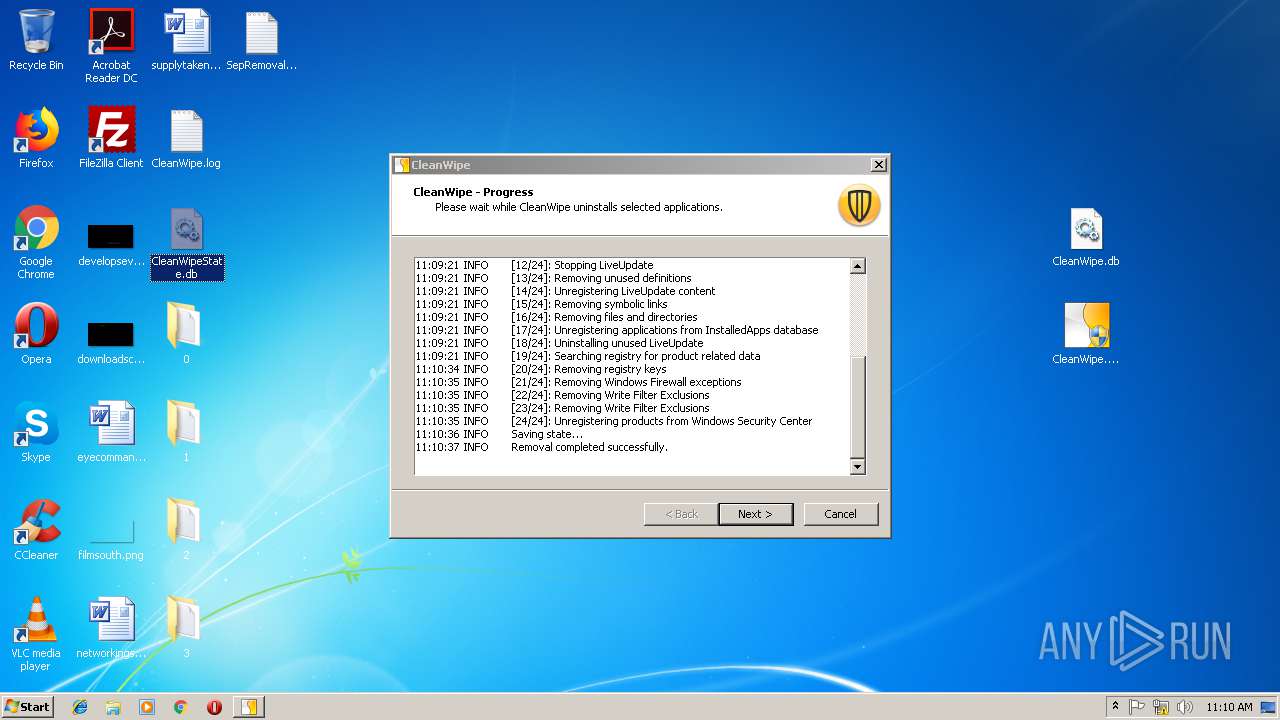The image size is (1280, 720).
Task: Select log line "[16/24]: Removing files and directories"
Action: [604, 317]
